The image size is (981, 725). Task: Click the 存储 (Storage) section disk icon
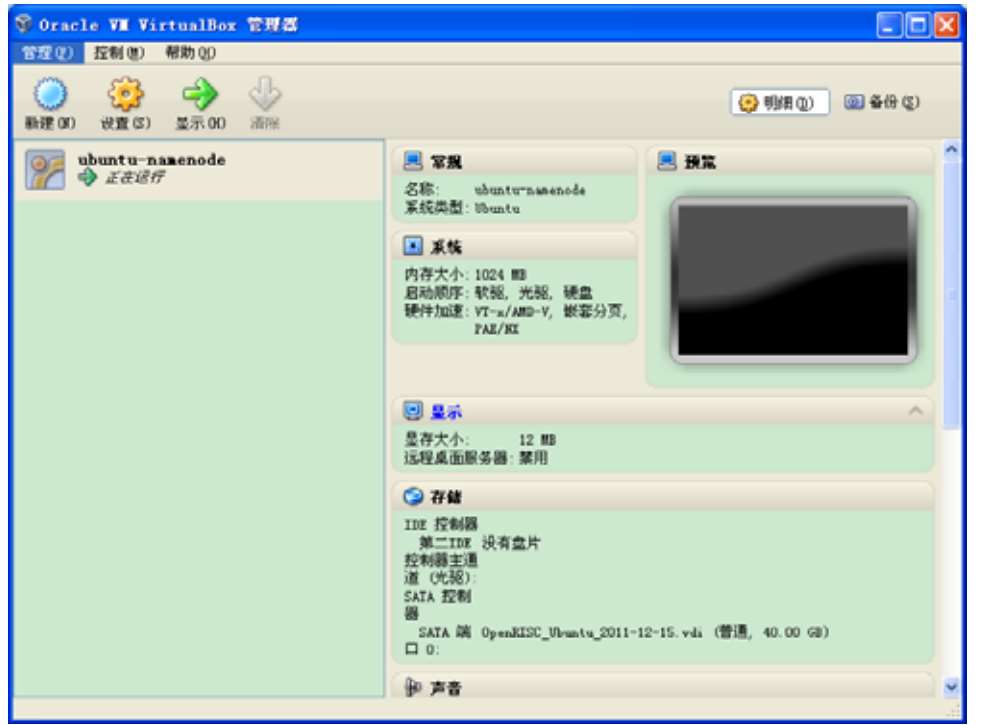[412, 496]
